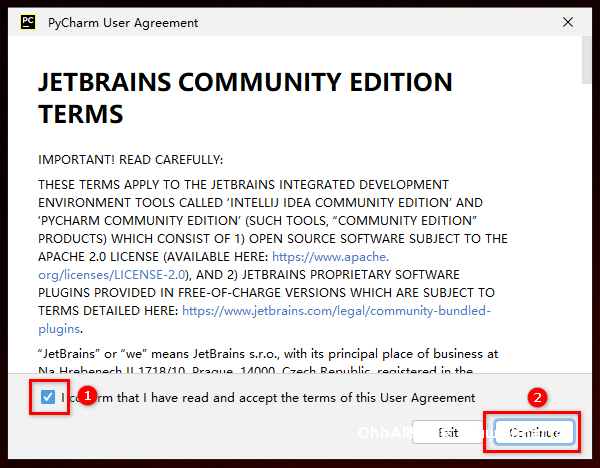Open the JetBrains community-bundled-plugins link

[264, 320]
